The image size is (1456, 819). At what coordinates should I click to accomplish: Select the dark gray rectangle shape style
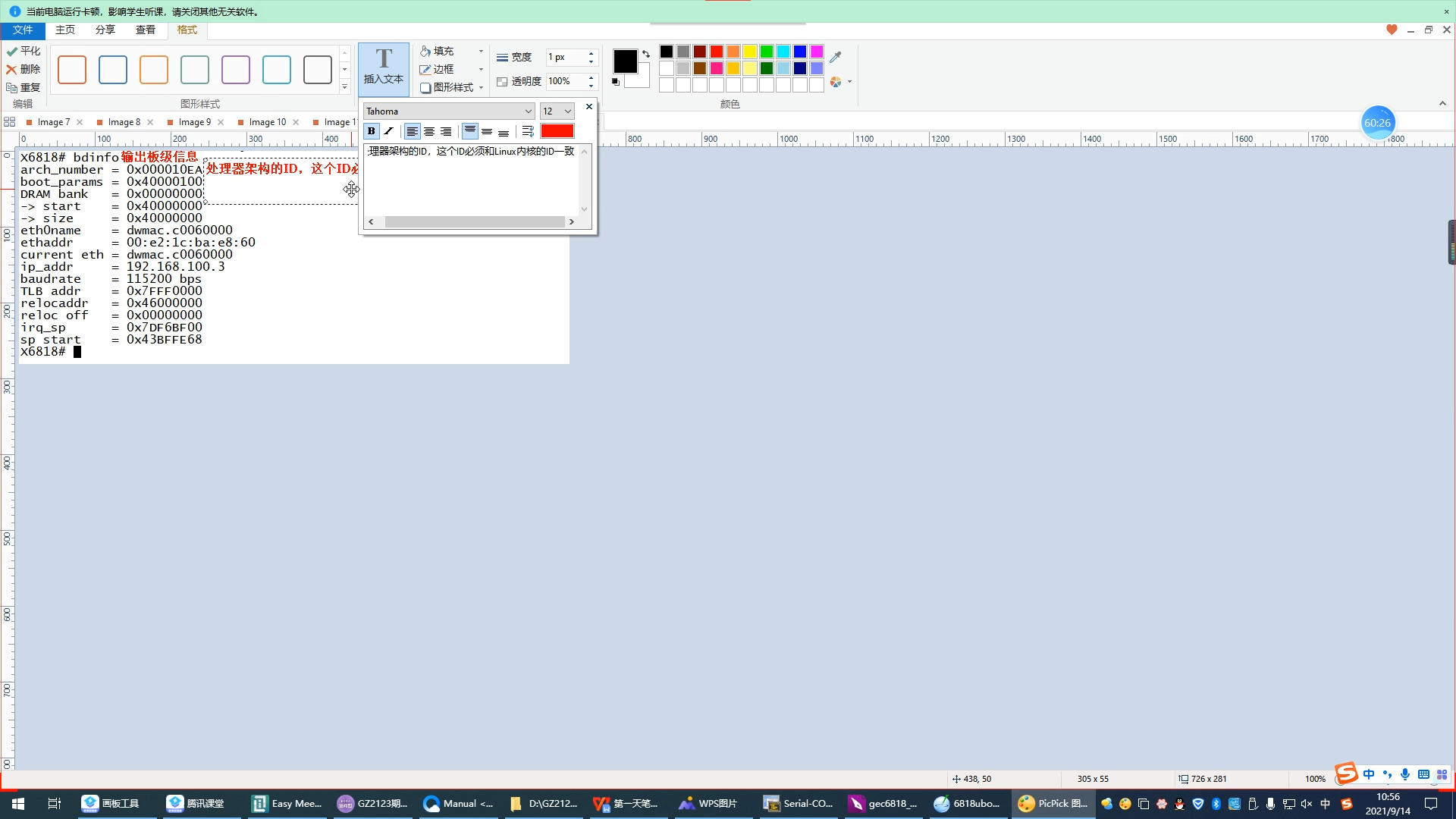pos(318,70)
